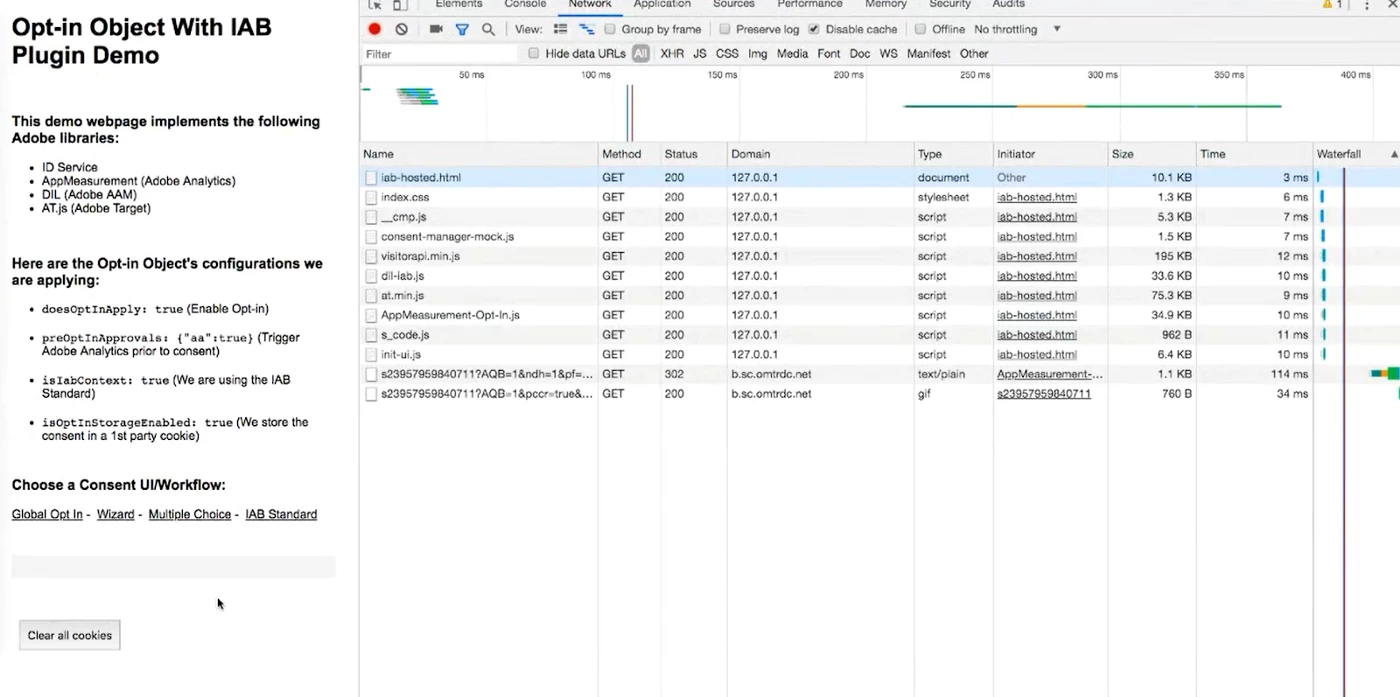Filter requests by CSS
This screenshot has height=697, width=1400.
pos(727,54)
